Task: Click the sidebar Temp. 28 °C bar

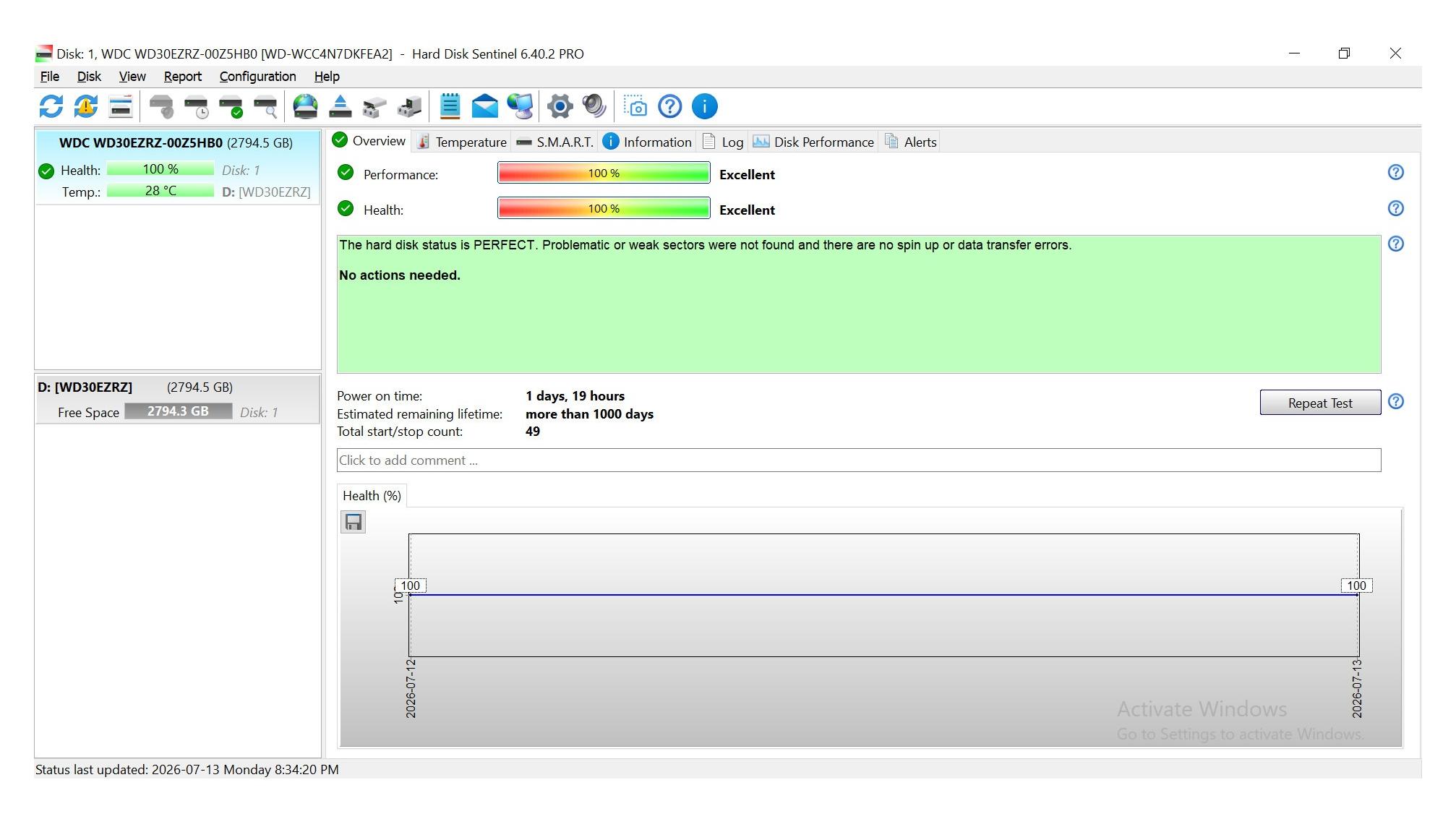Action: point(160,191)
